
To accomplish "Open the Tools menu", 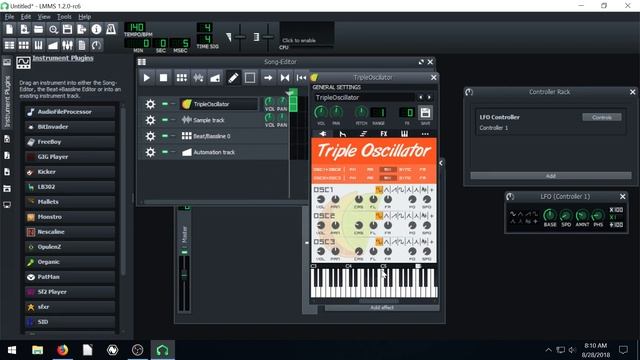I will [64, 17].
